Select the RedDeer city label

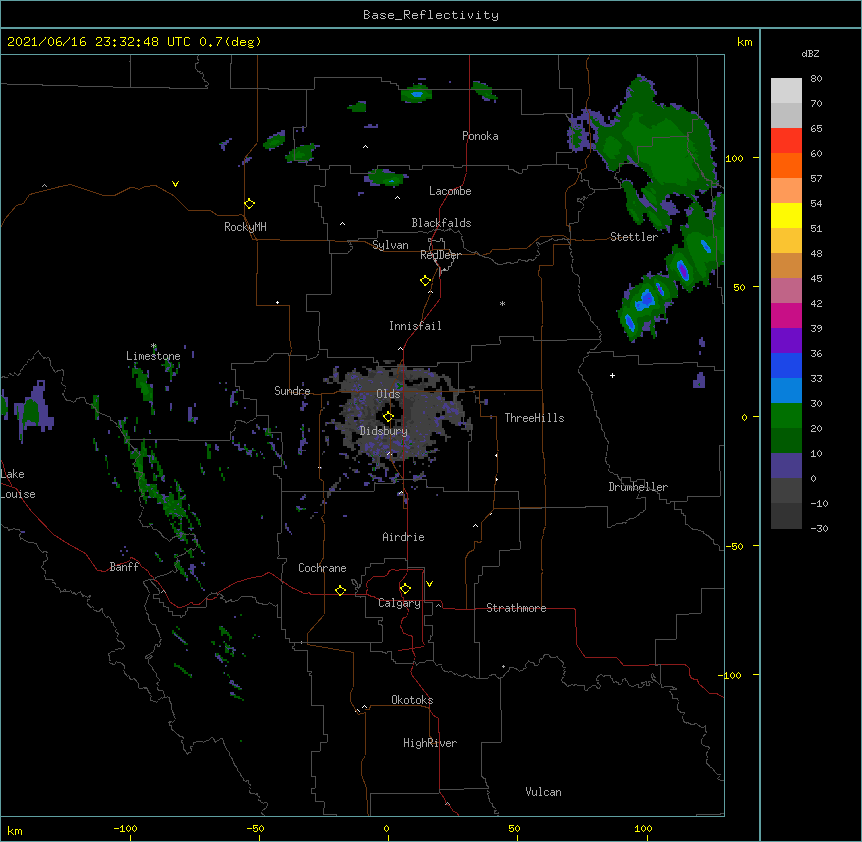click(x=440, y=255)
